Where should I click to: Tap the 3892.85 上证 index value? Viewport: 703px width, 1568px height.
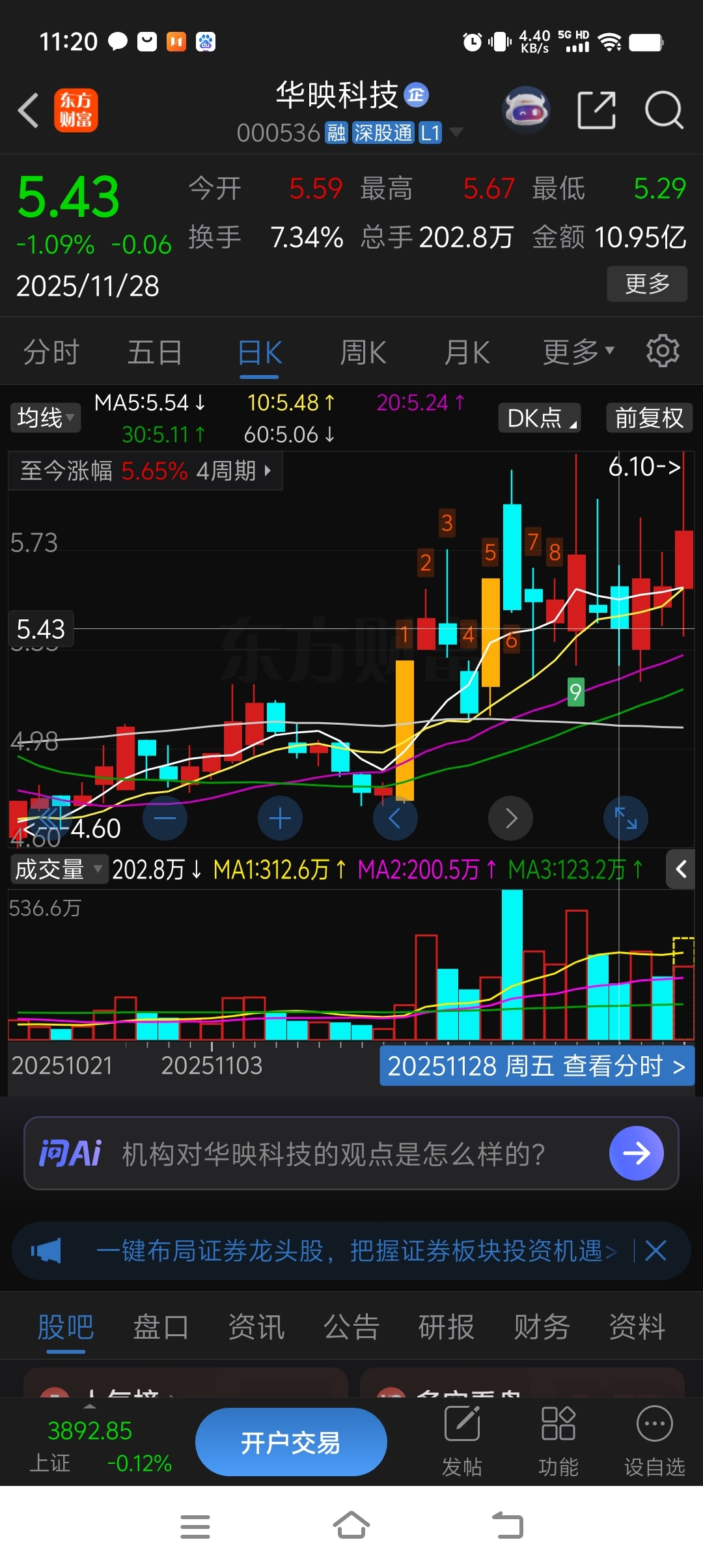pyautogui.click(x=90, y=1431)
